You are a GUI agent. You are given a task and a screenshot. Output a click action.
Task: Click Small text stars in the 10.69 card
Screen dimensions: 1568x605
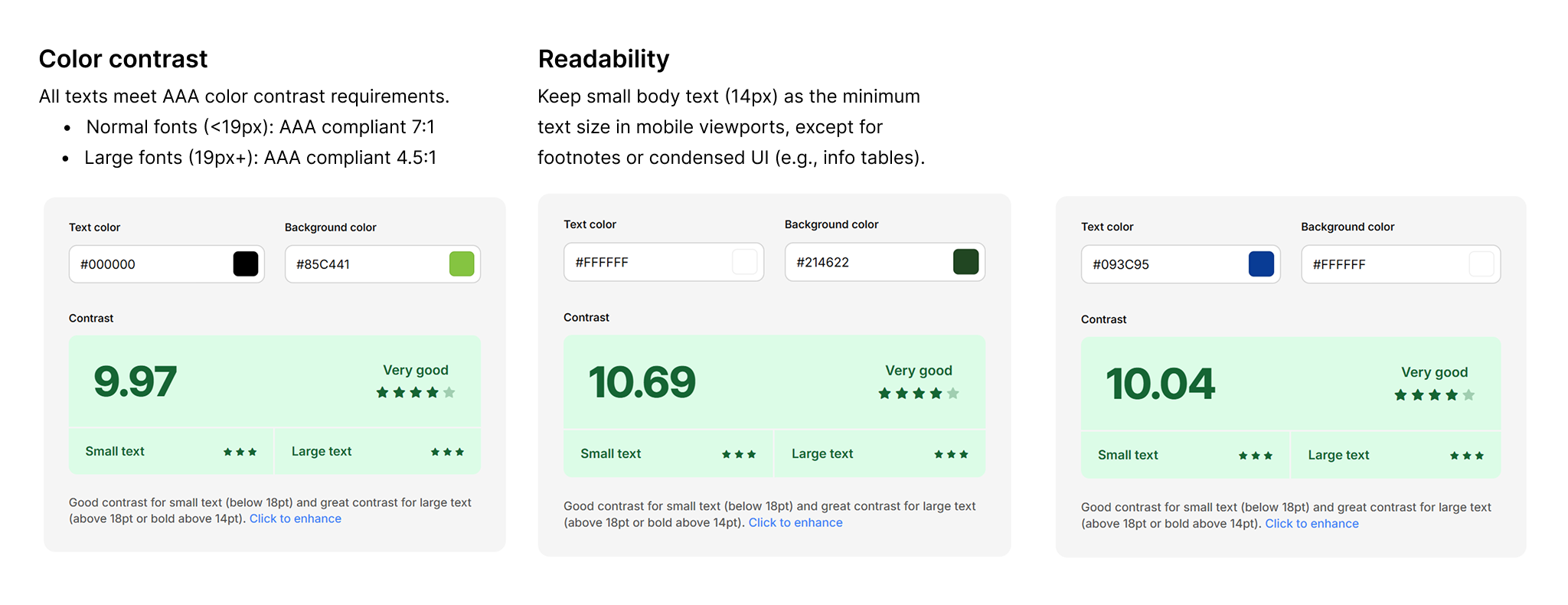[739, 454]
